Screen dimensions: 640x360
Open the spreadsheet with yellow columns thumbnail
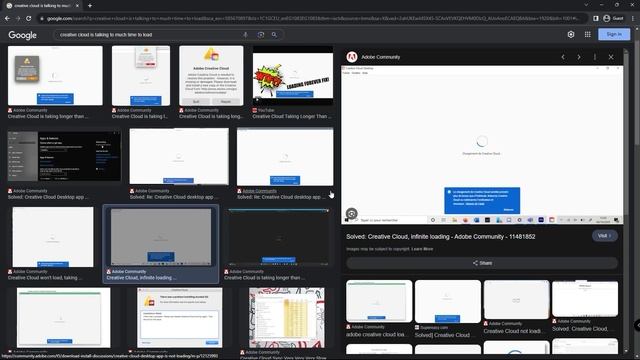click(x=287, y=318)
